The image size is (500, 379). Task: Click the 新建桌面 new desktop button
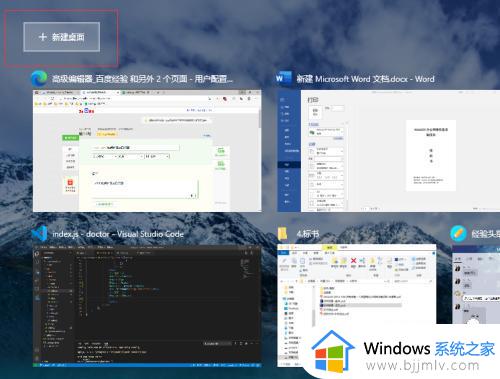(x=62, y=37)
